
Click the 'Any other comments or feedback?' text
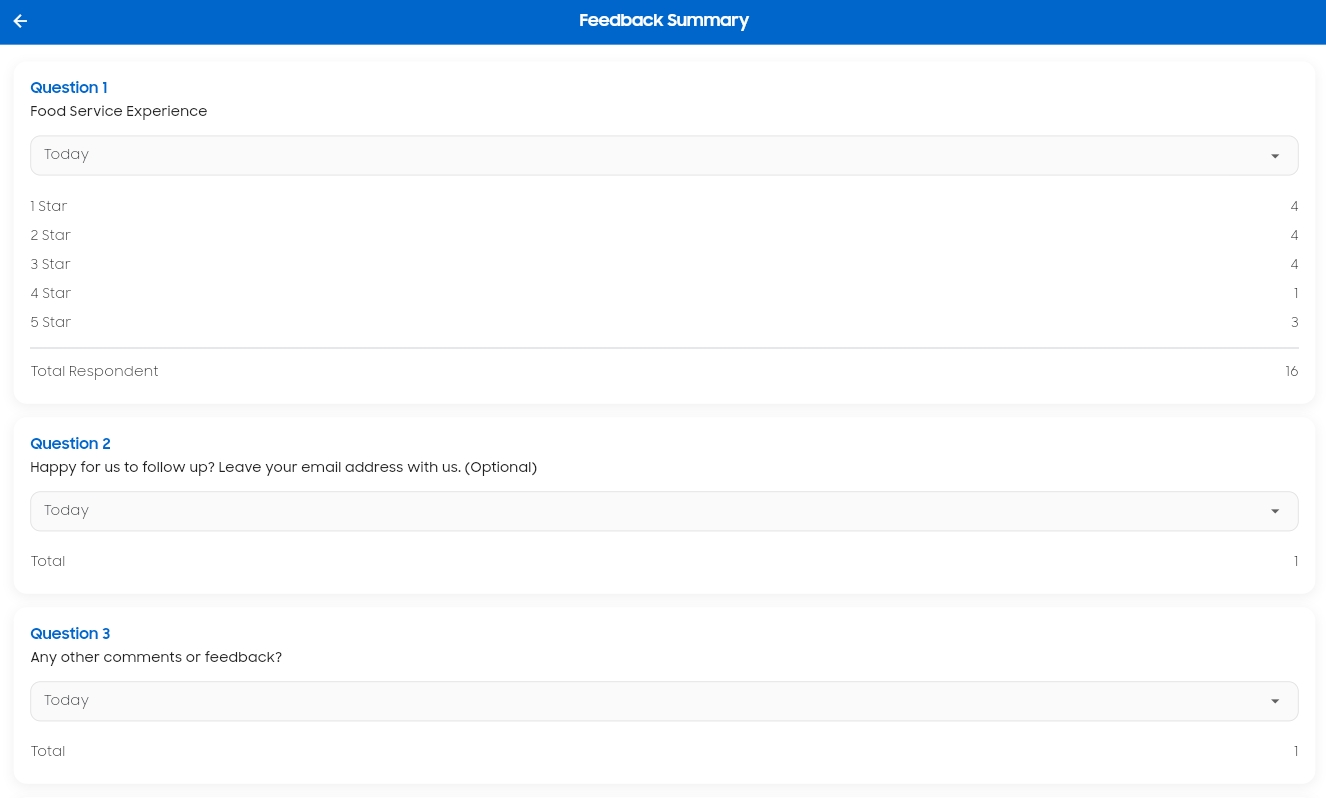pos(156,657)
